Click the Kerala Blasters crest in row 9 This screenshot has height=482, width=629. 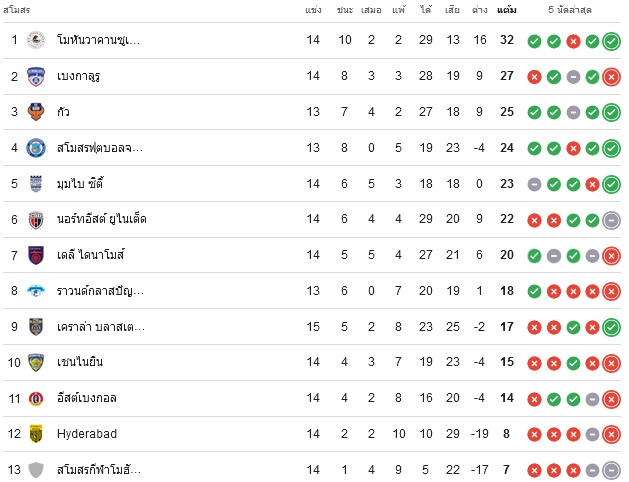point(36,327)
